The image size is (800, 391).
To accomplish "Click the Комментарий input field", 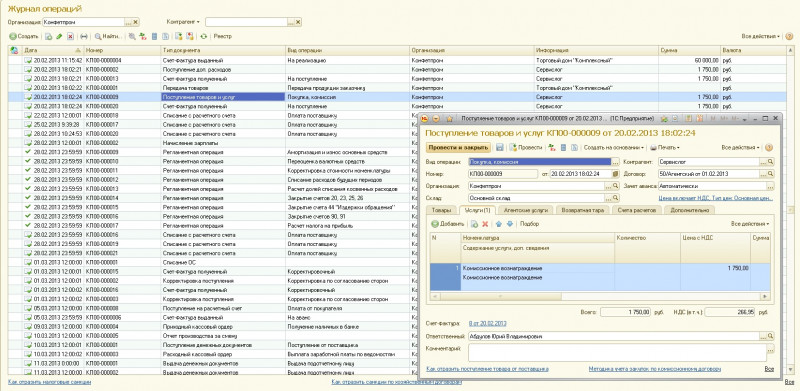I will pos(617,352).
